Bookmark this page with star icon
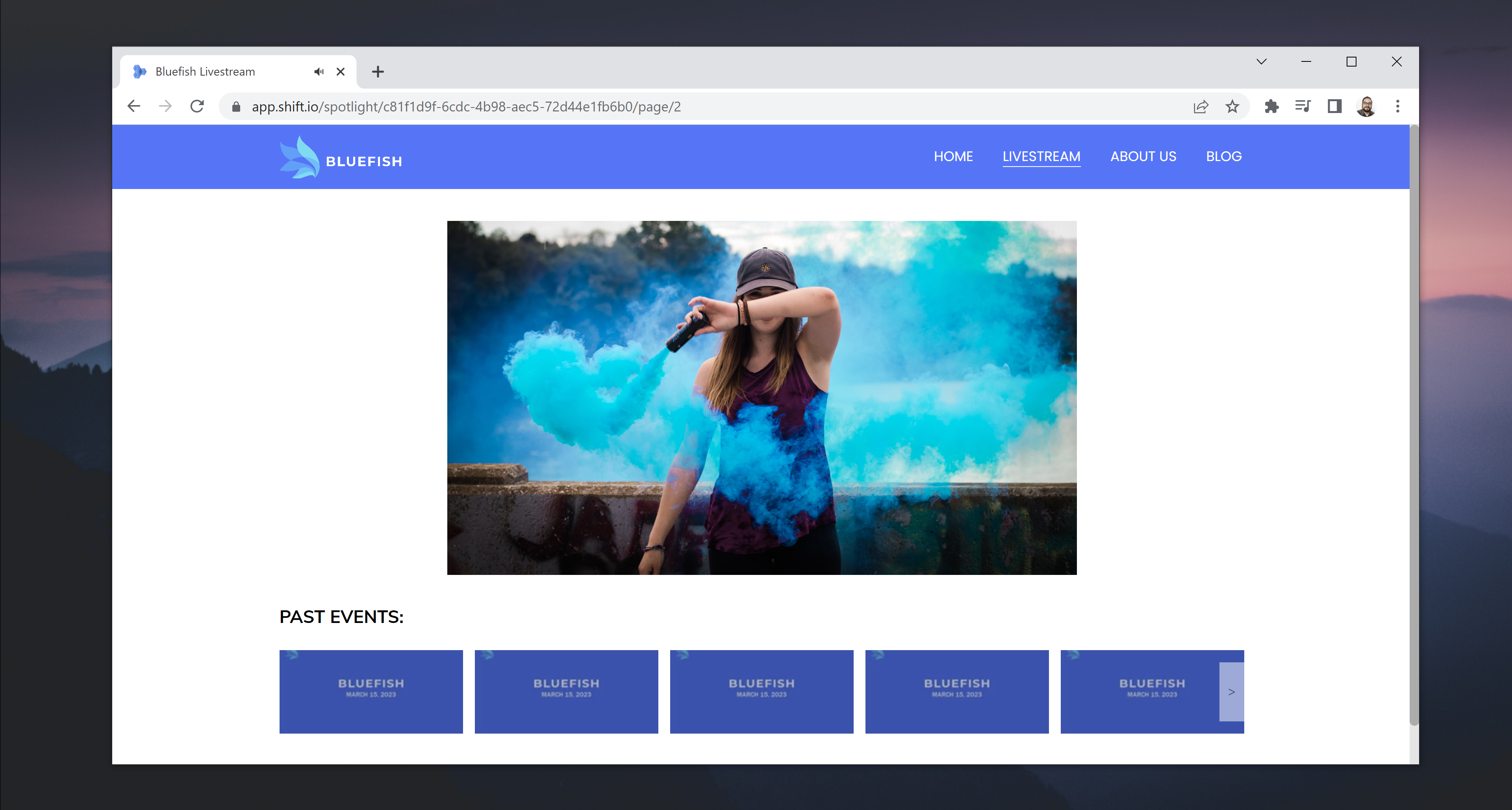 pos(1232,106)
